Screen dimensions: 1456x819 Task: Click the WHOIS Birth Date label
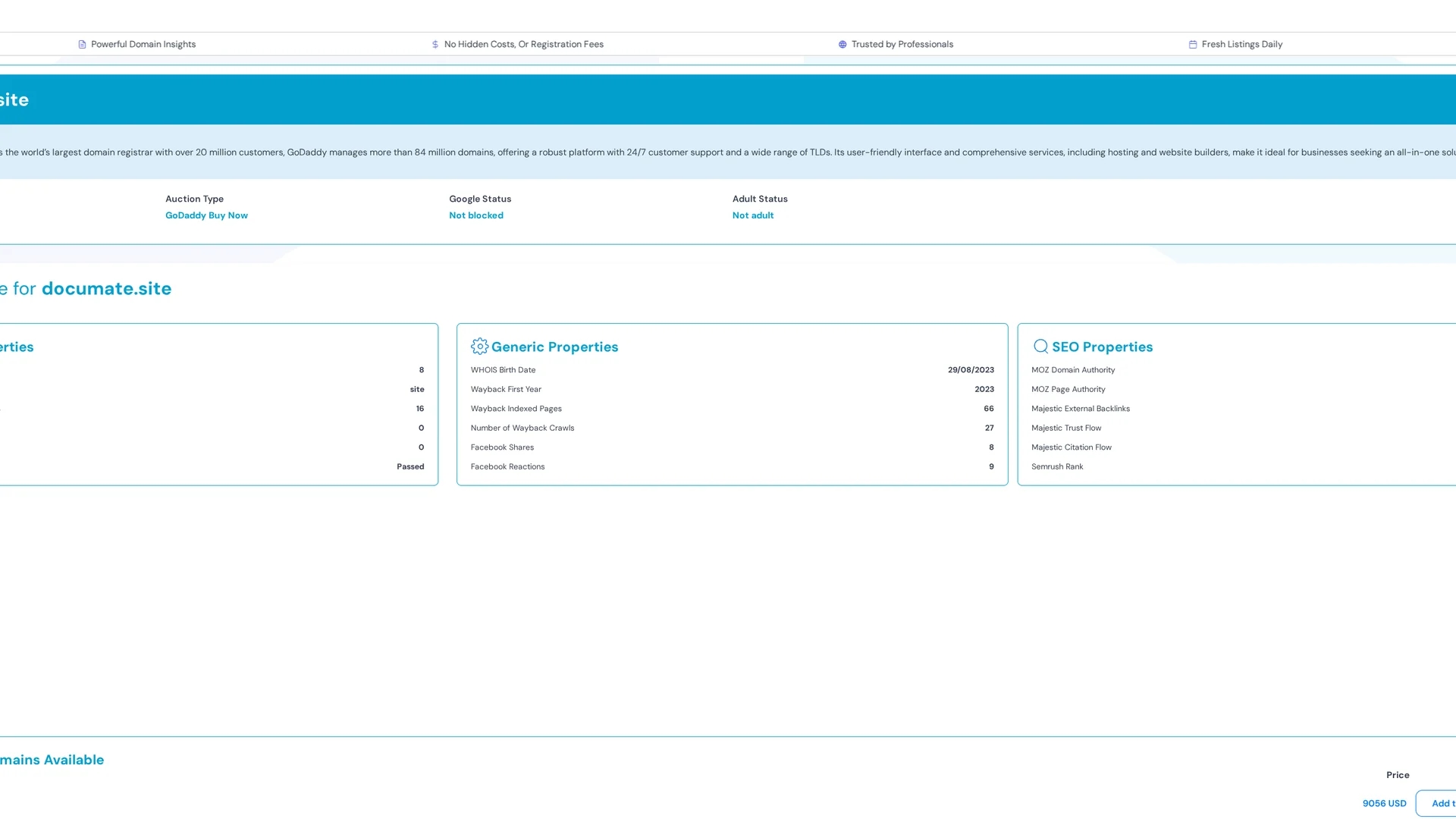(x=503, y=370)
